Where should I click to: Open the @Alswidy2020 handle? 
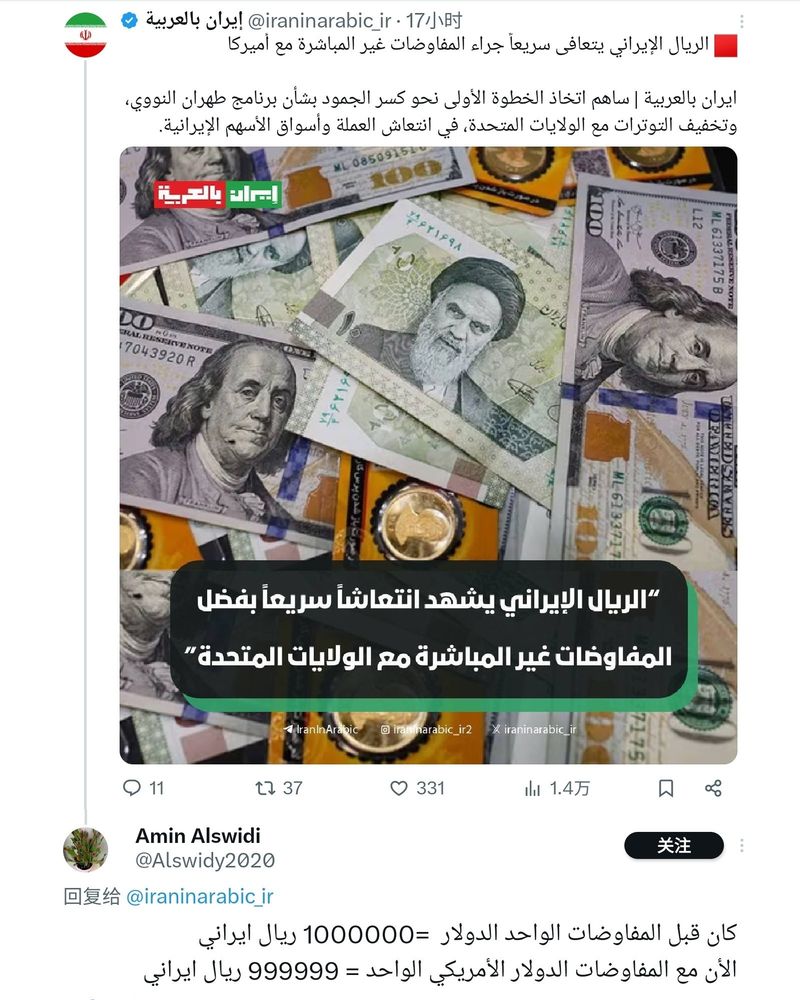tap(205, 860)
